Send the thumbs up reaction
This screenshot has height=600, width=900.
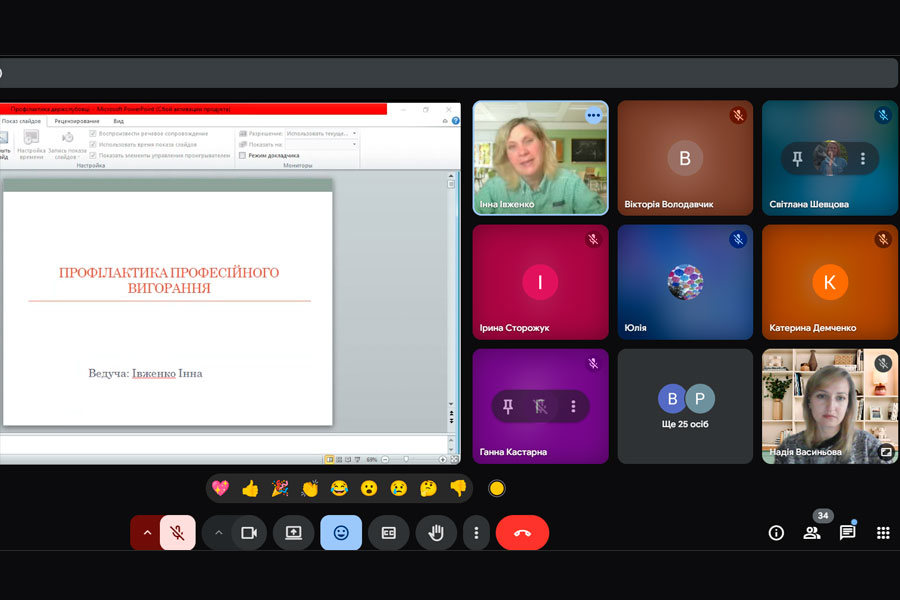tap(250, 489)
